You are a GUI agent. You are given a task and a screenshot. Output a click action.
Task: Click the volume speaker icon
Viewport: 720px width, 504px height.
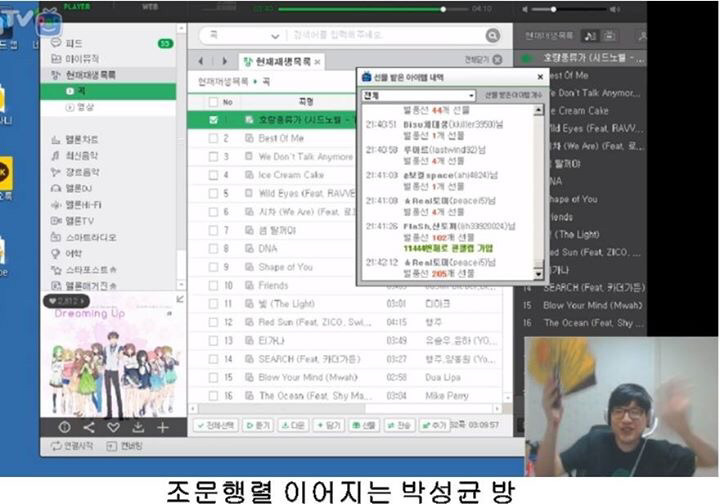coord(525,9)
